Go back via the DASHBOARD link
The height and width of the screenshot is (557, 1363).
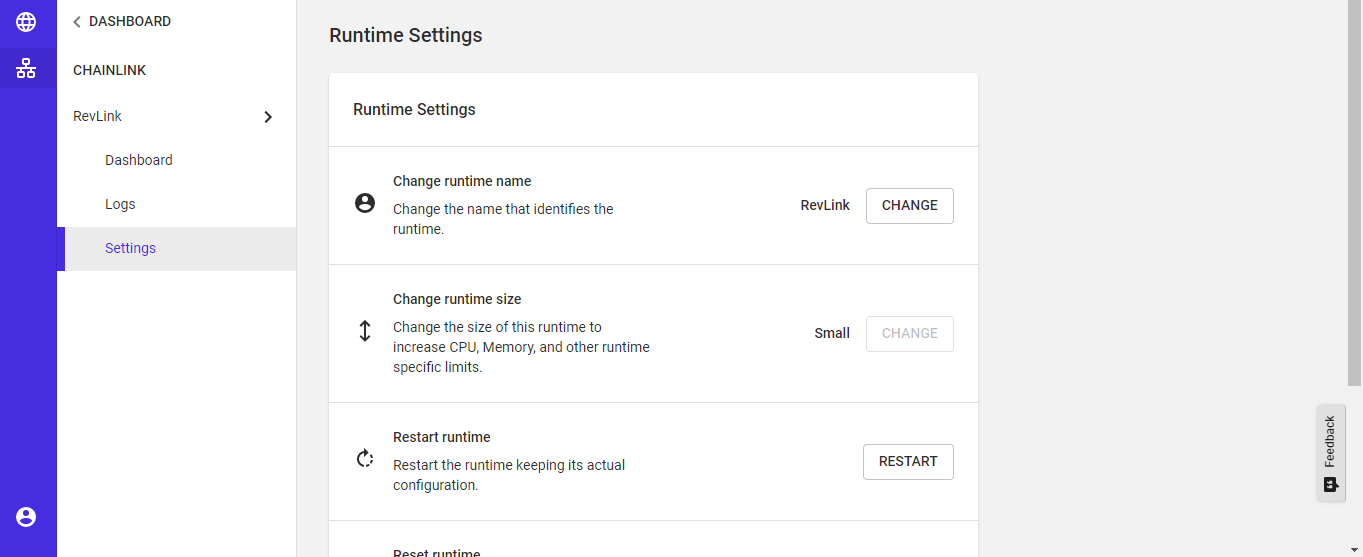click(130, 21)
